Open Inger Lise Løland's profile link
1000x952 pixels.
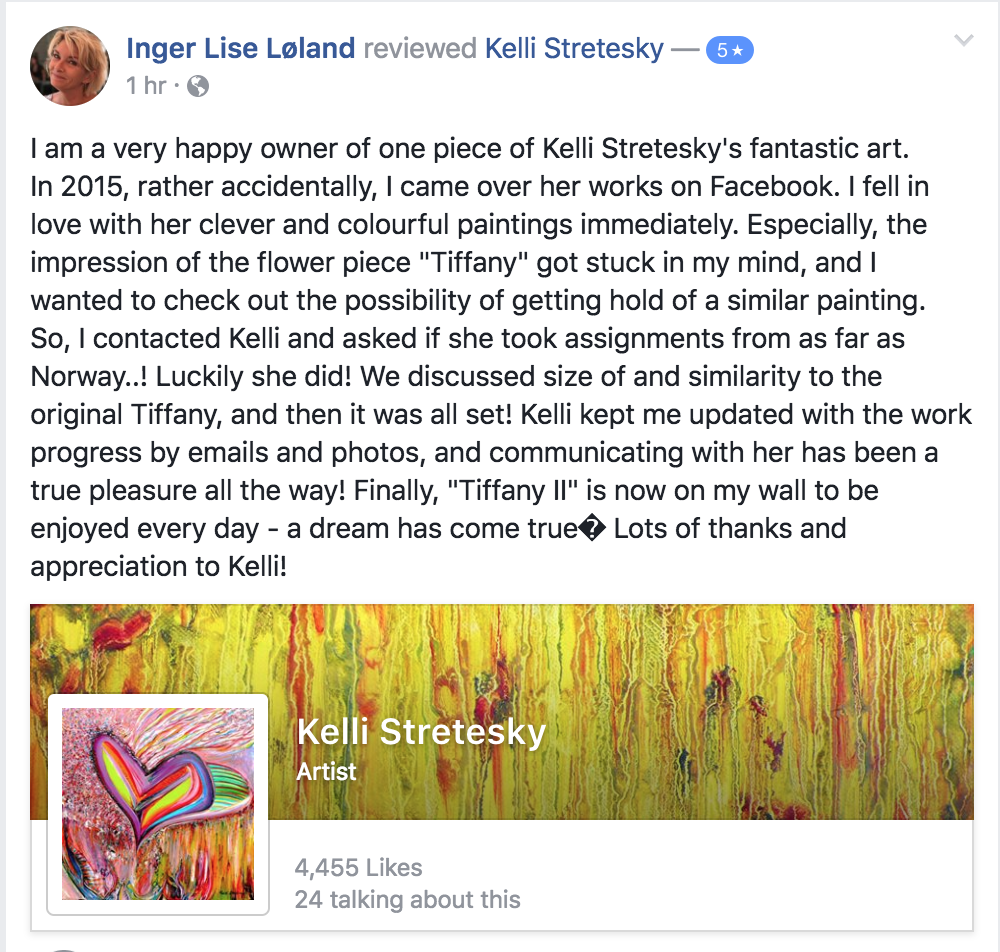click(x=241, y=48)
